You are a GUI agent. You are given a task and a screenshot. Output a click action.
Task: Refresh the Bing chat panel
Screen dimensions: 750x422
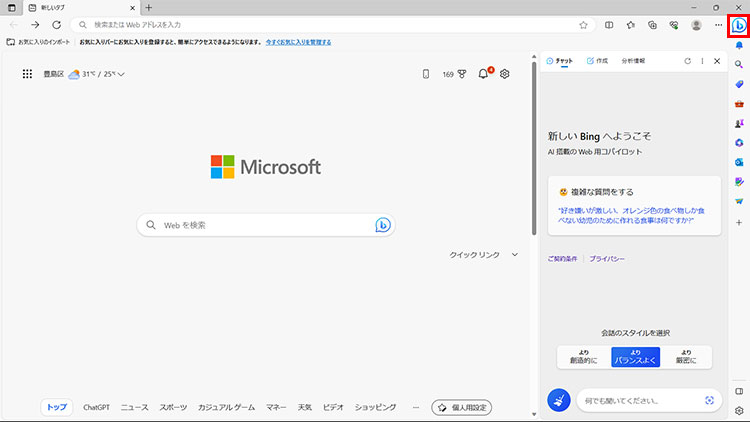[687, 61]
